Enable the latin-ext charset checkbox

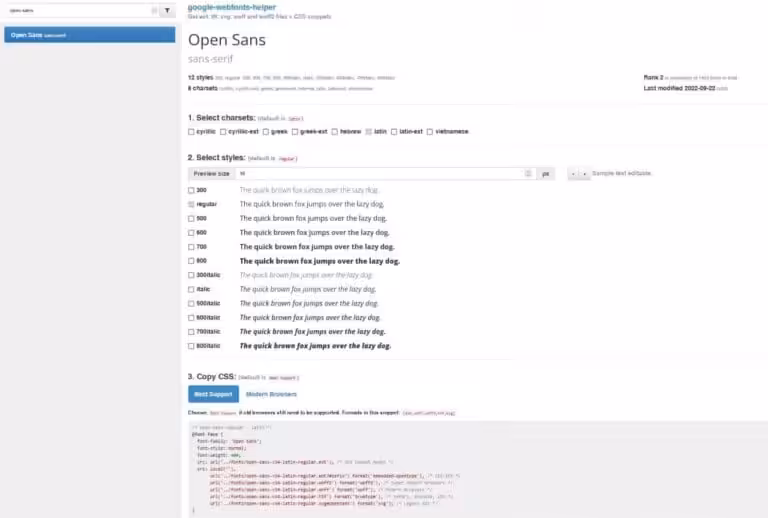(x=394, y=132)
